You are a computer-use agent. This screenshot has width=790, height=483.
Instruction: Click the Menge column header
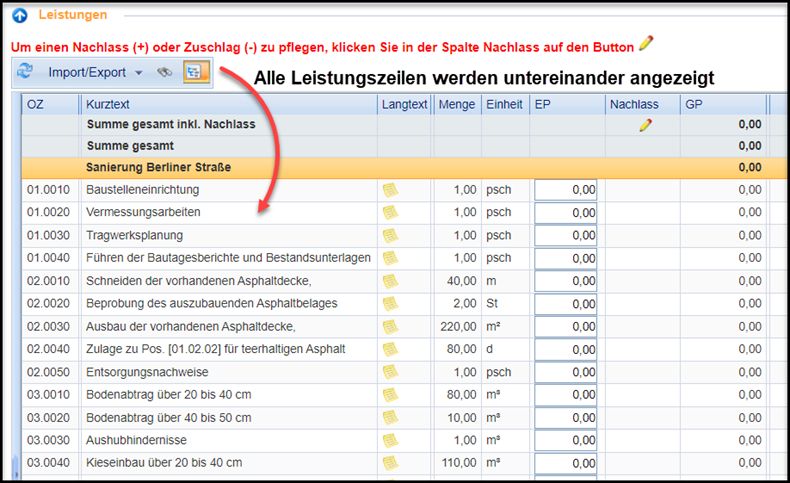coord(456,104)
